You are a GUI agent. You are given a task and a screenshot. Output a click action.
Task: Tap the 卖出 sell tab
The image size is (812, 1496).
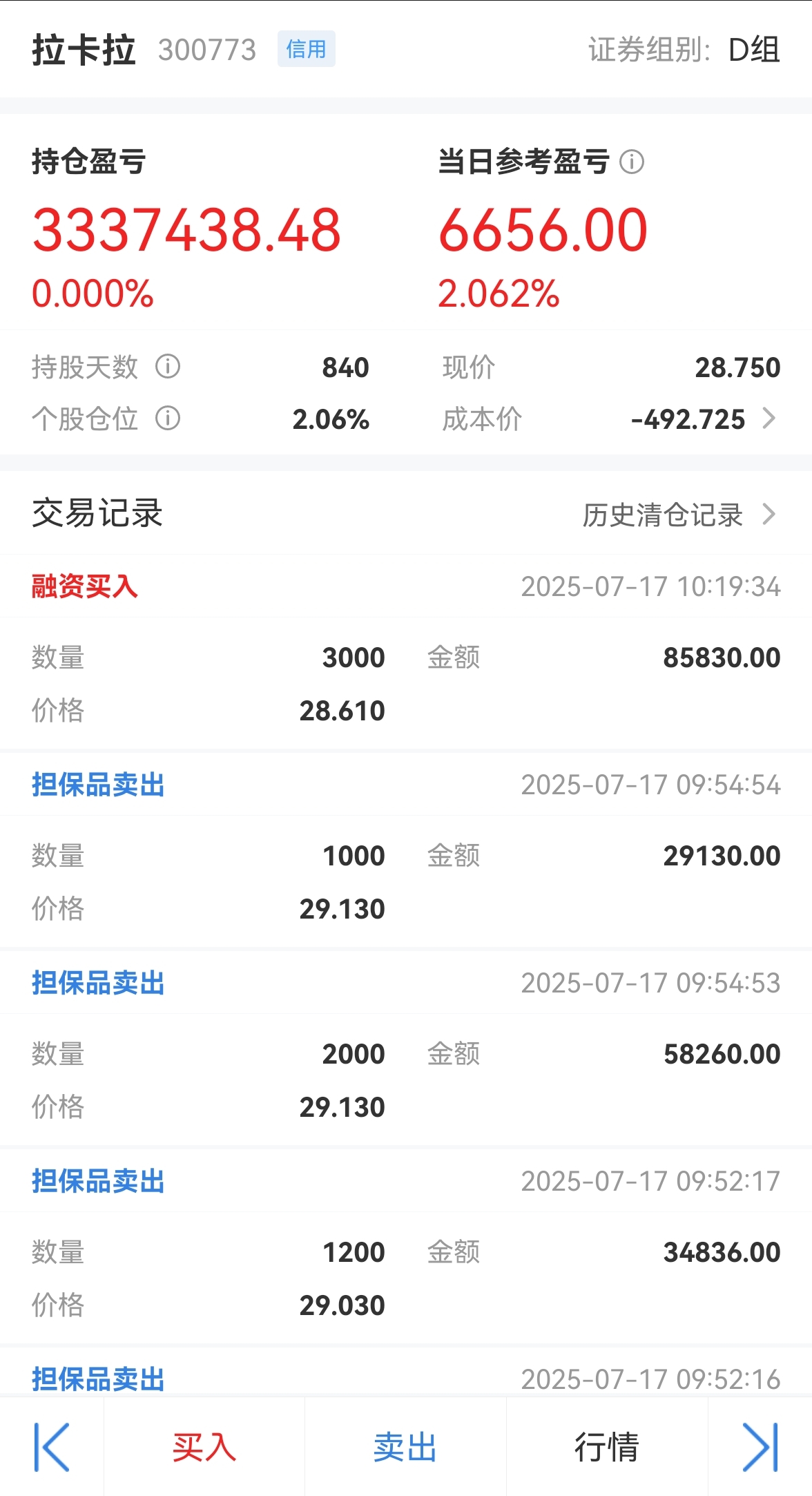click(x=405, y=1447)
